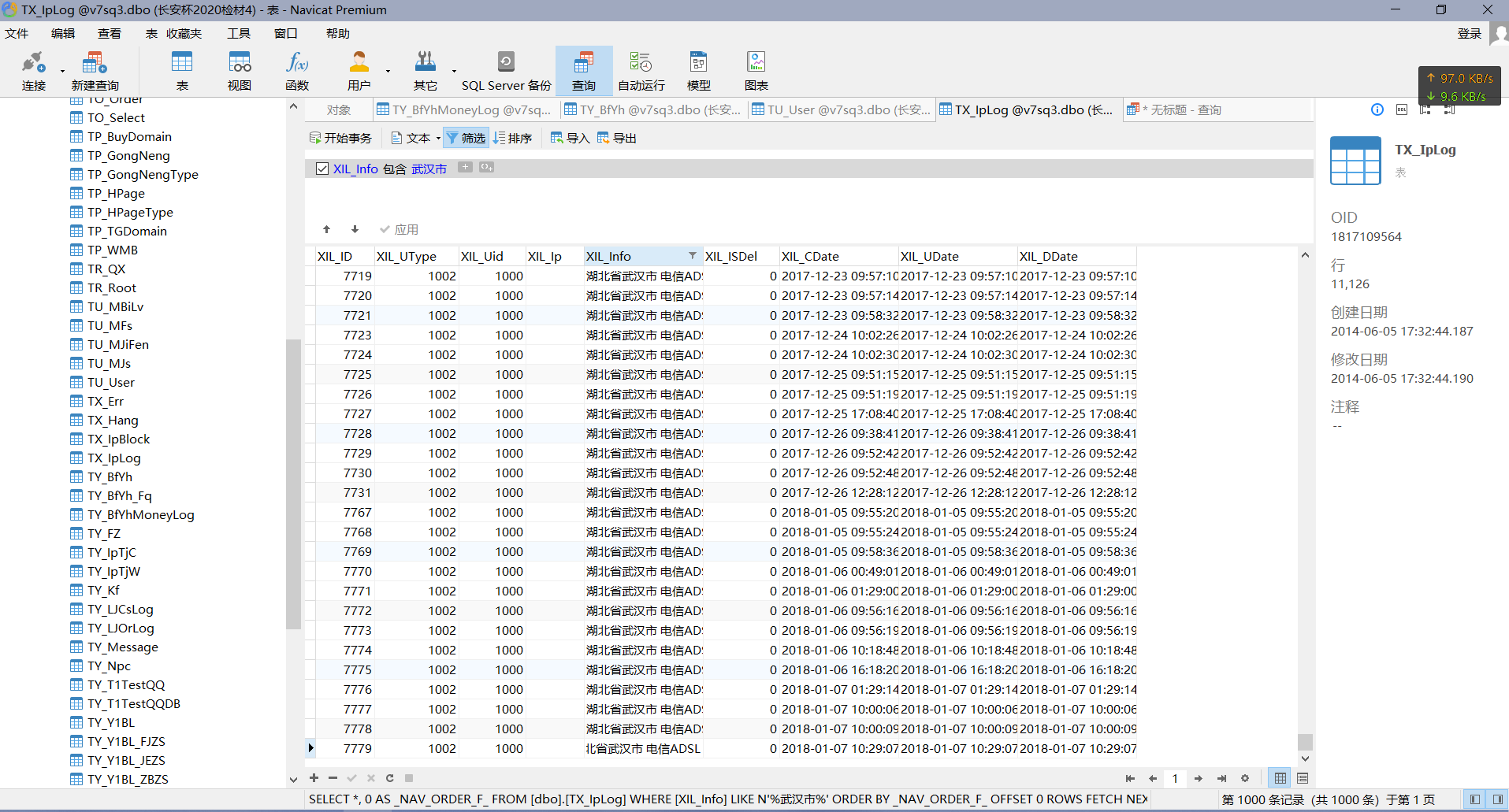The width and height of the screenshot is (1509, 812).
Task: Switch to the 对象 tab
Action: click(x=339, y=110)
